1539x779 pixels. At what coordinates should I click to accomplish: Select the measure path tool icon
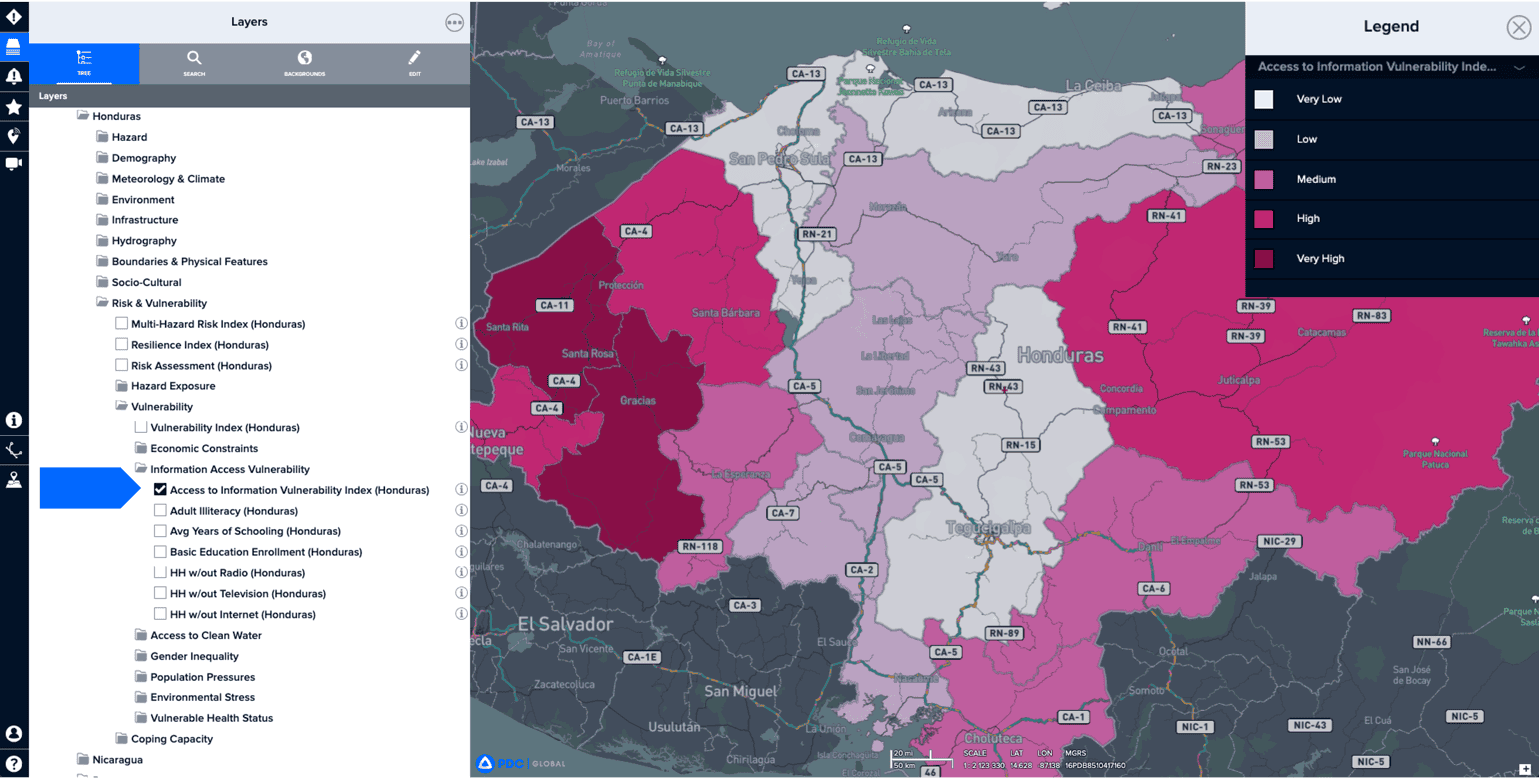[x=14, y=450]
